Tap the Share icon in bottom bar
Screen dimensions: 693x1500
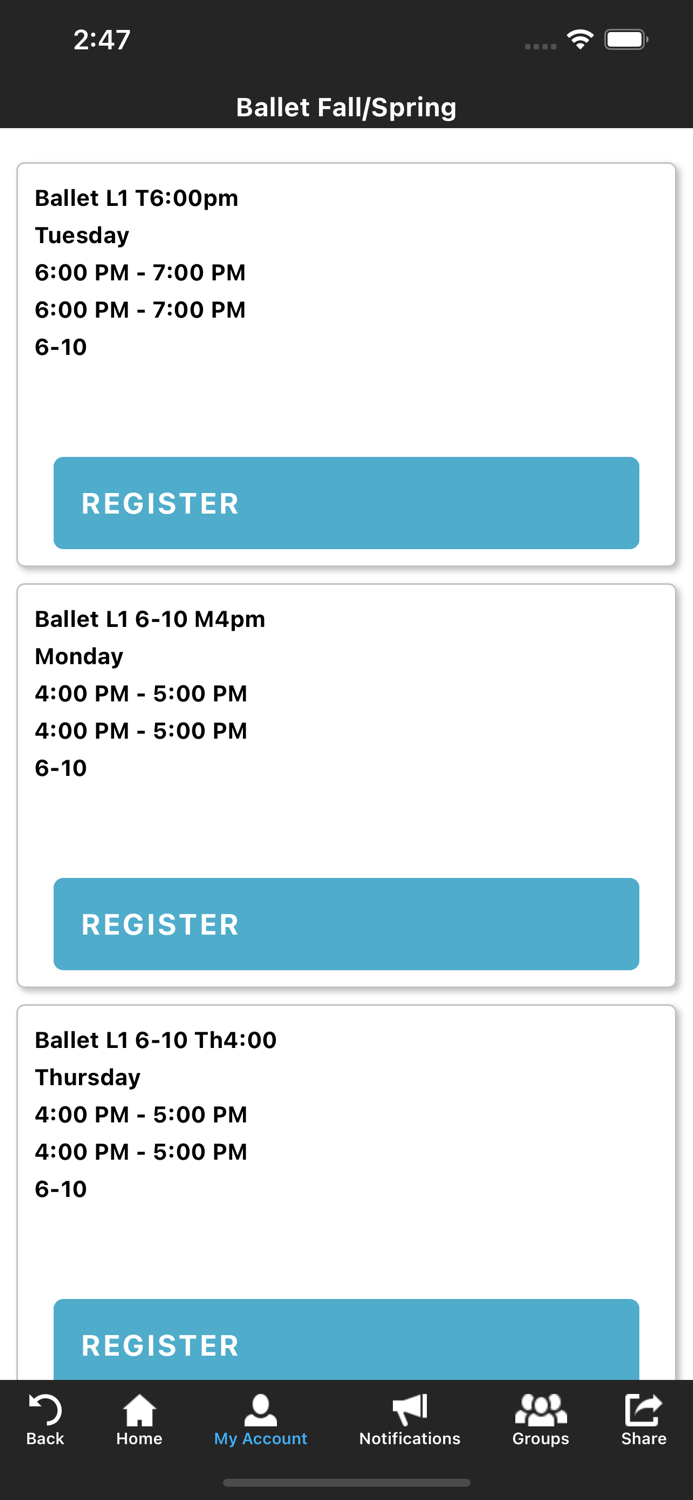click(641, 1412)
